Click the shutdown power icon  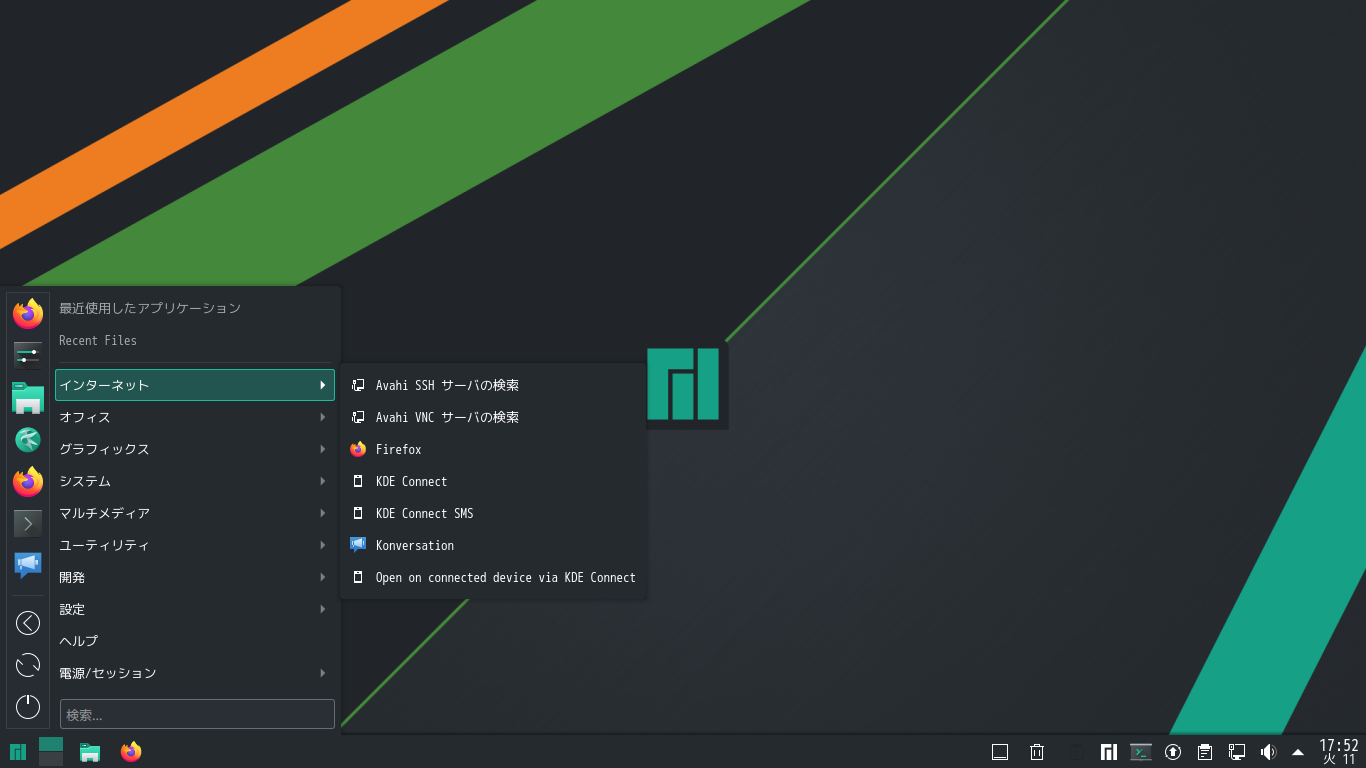click(x=28, y=707)
